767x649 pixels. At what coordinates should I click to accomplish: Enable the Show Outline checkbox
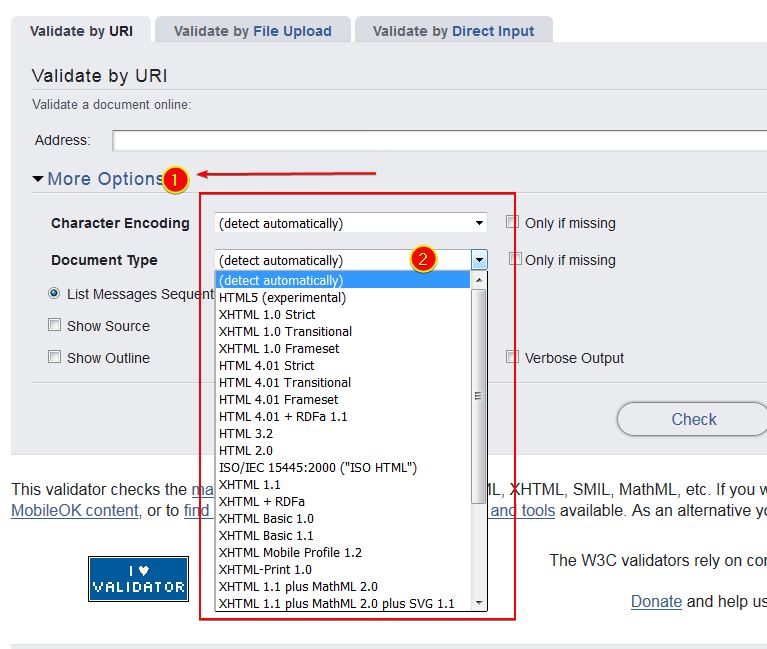point(55,357)
